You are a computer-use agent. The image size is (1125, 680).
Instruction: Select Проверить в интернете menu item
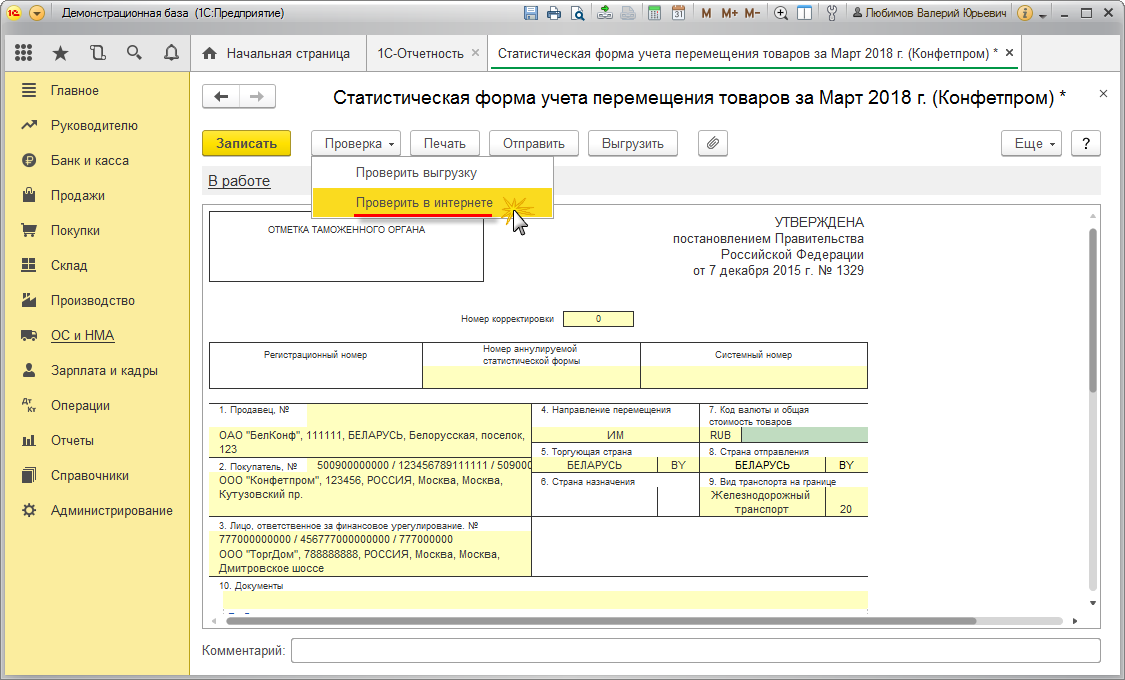(433, 203)
